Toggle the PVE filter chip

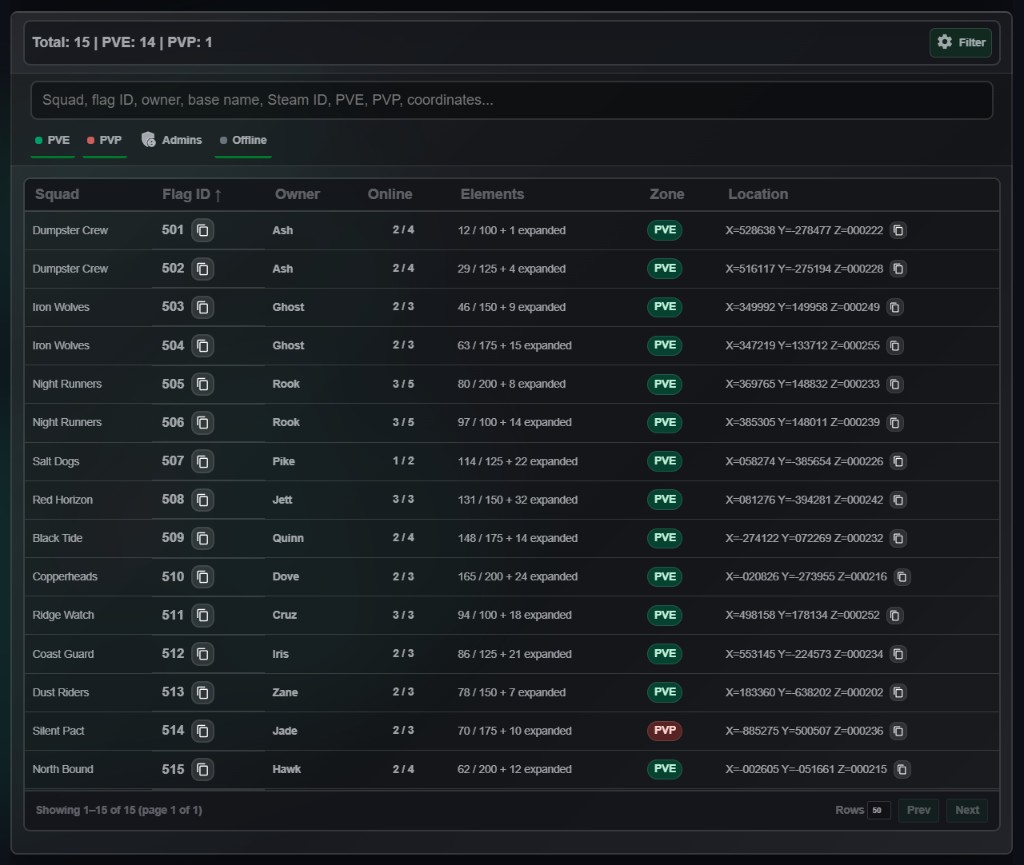[x=52, y=140]
